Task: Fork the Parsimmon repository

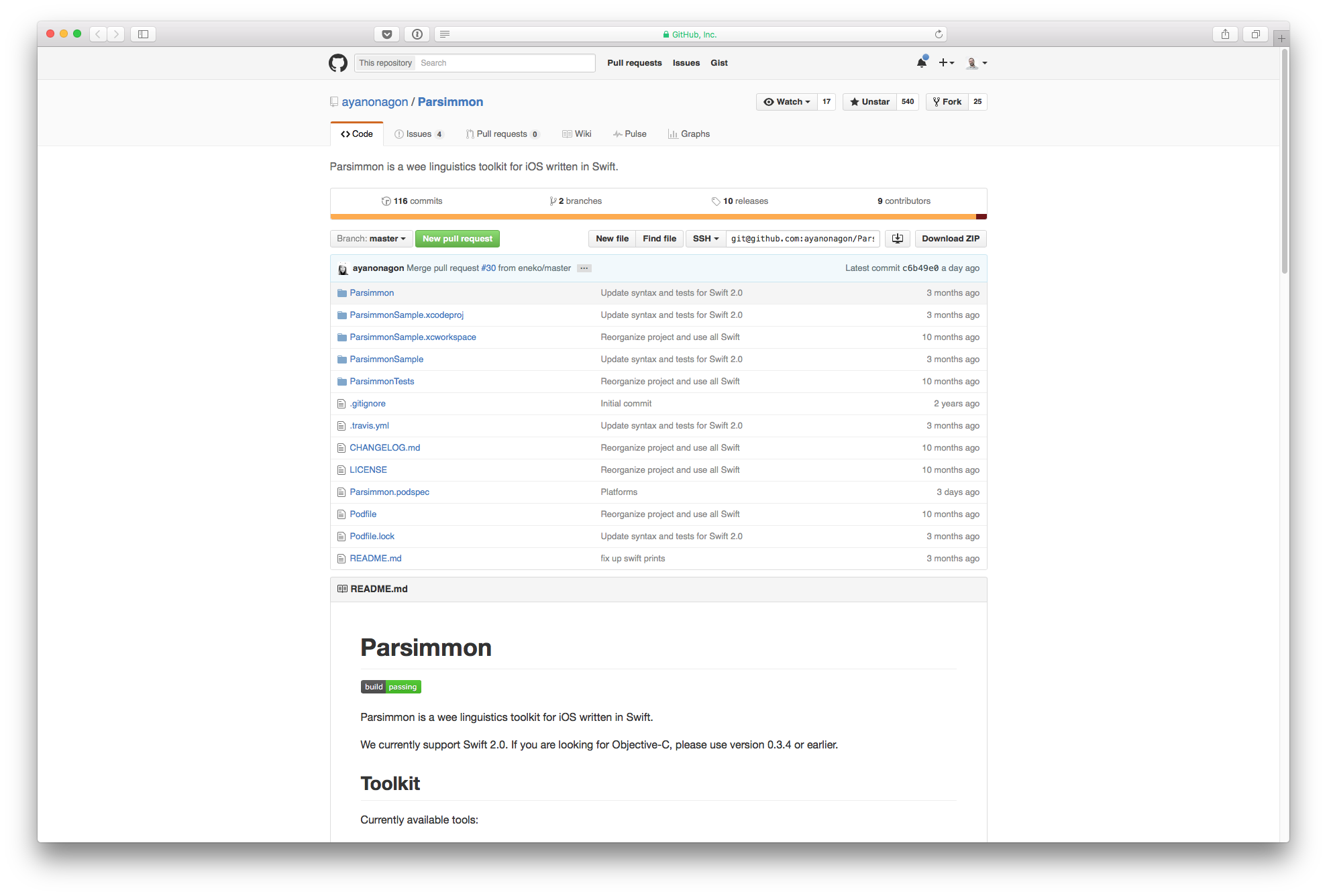Action: (947, 102)
